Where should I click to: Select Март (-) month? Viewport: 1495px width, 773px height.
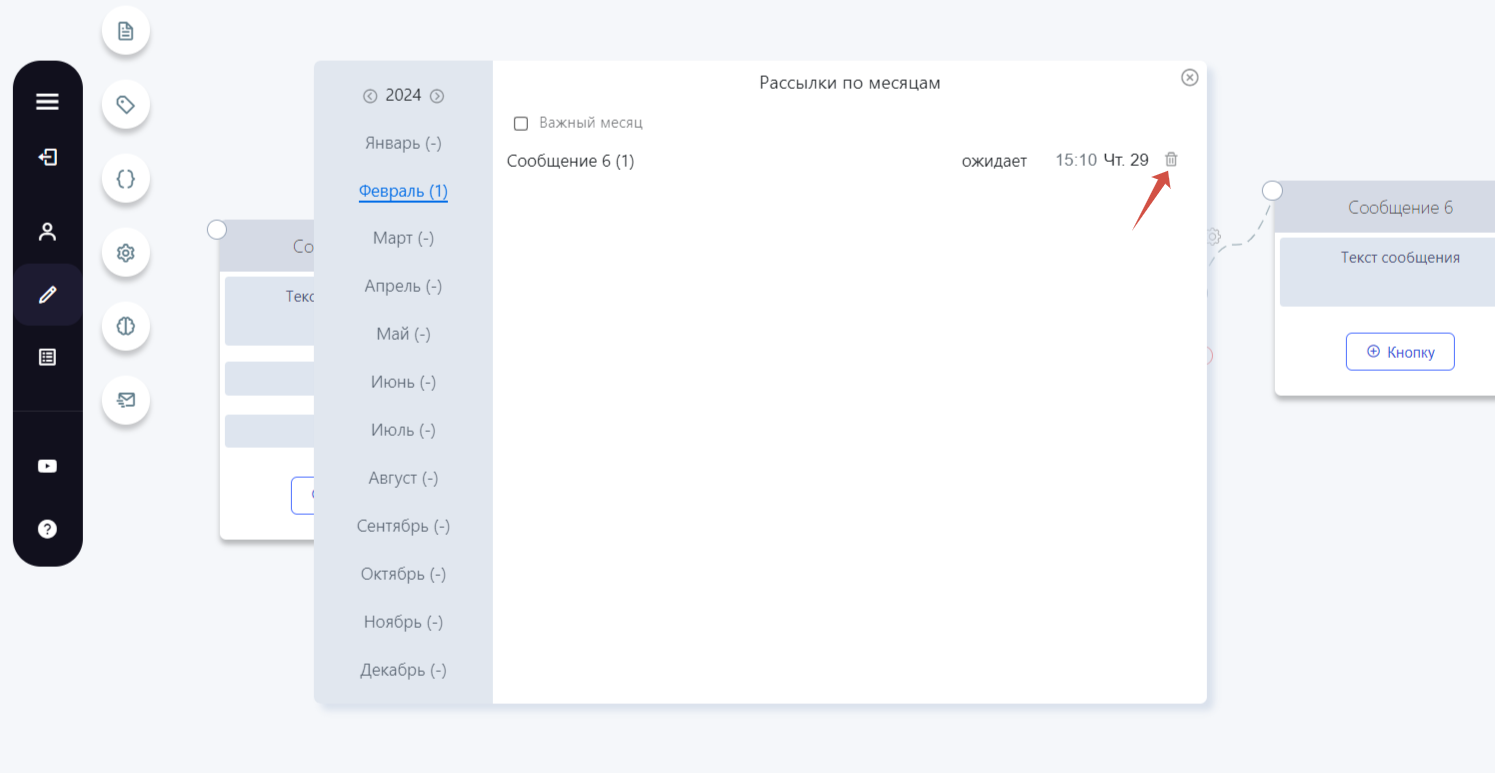coord(403,238)
